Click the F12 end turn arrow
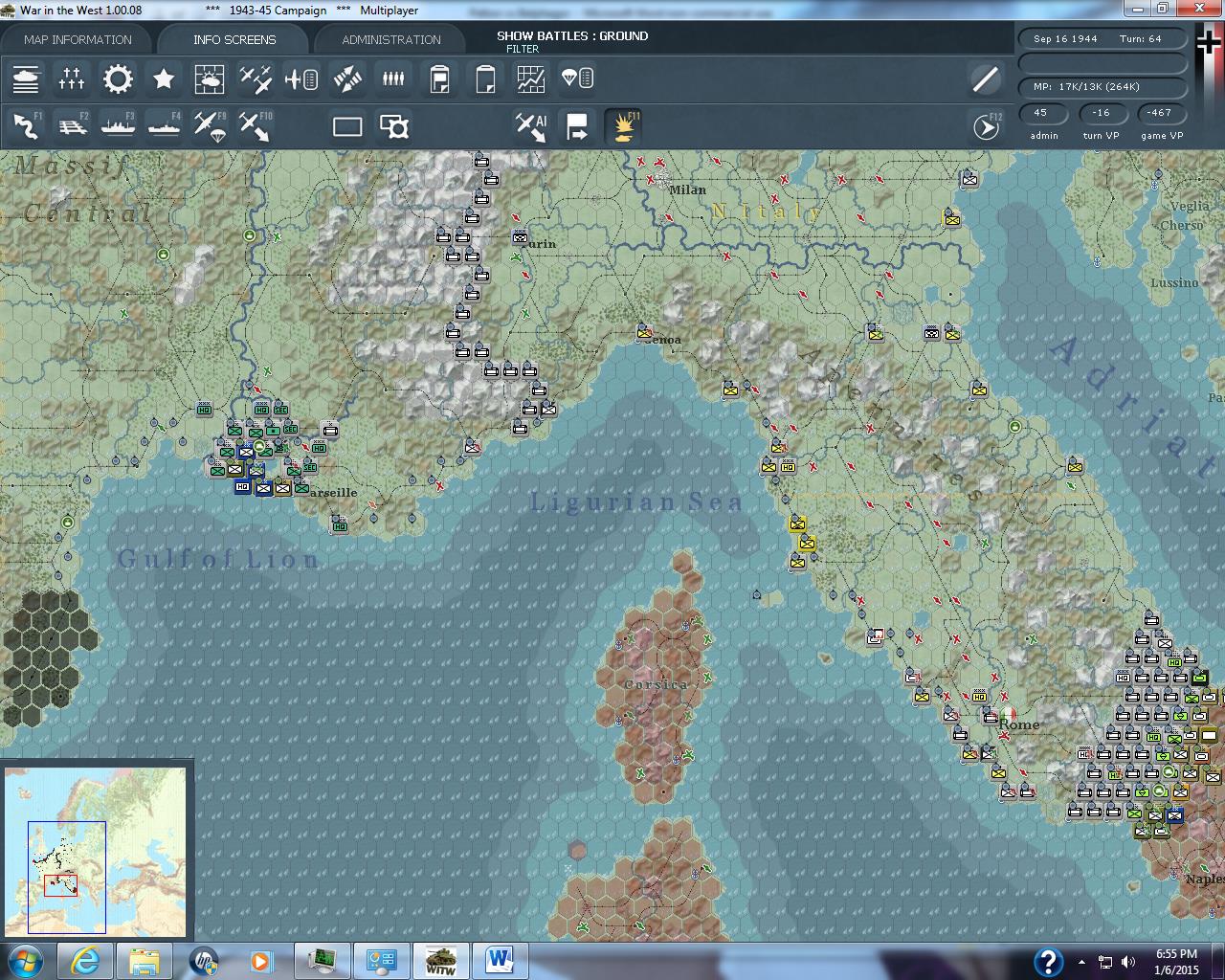1225x980 pixels. point(986,126)
